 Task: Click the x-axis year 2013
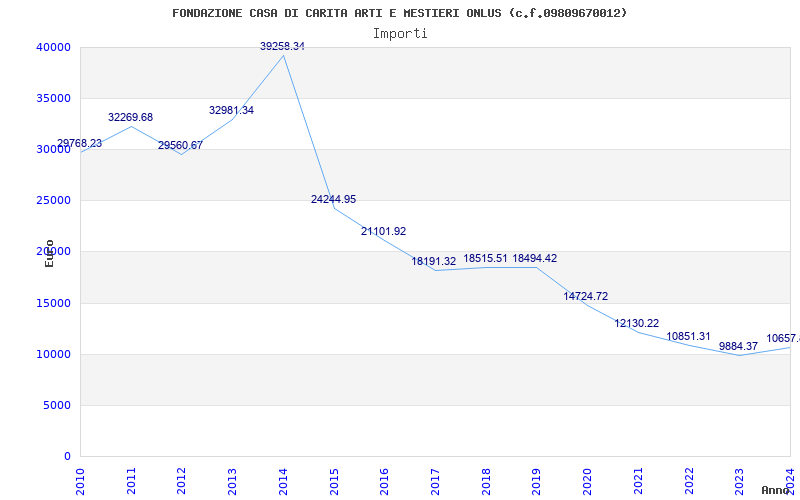233,482
